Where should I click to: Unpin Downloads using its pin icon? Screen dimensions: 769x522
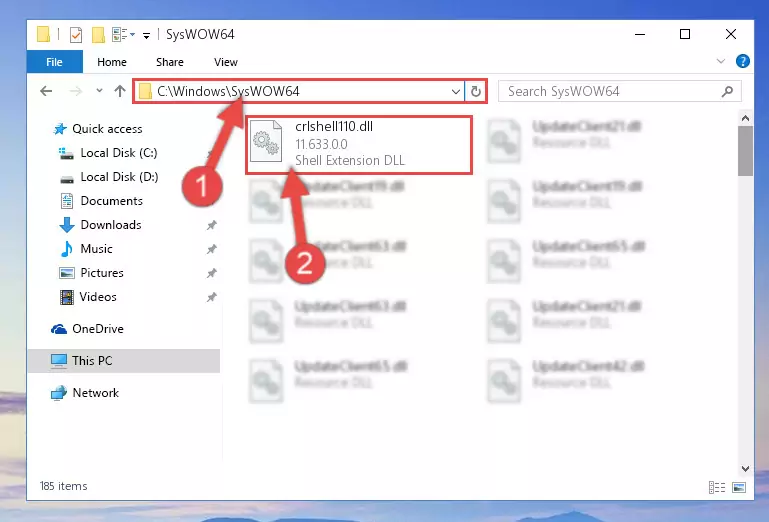(211, 225)
